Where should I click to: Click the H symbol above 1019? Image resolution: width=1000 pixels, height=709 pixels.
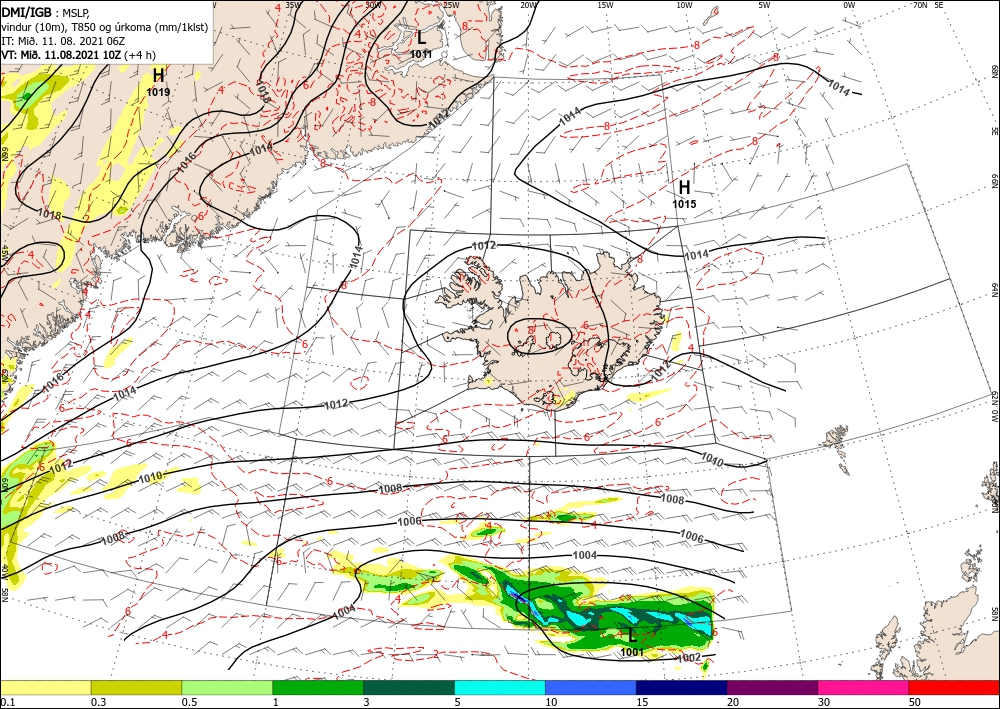(158, 75)
